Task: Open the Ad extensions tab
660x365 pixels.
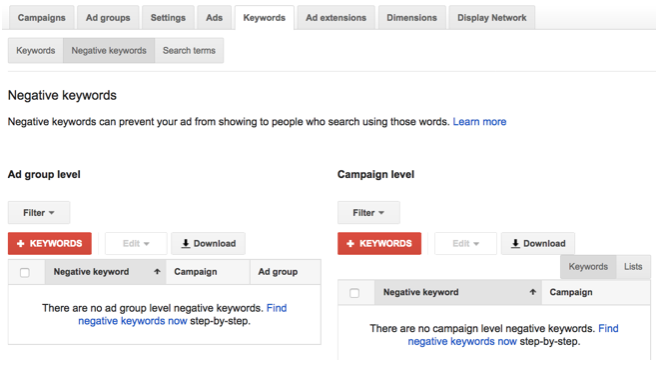Action: coord(336,18)
